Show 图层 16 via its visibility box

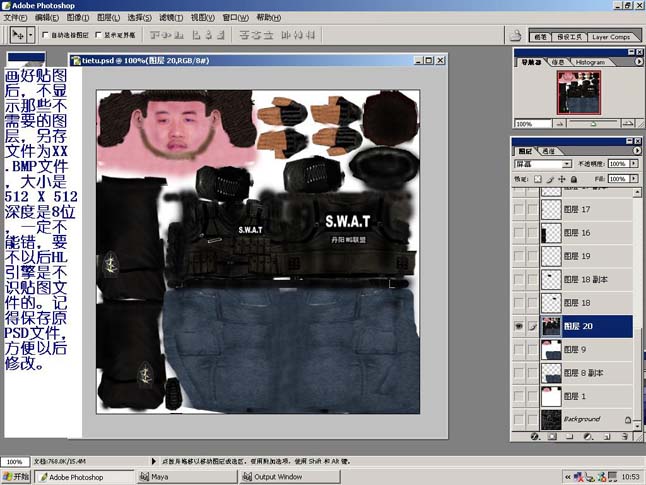519,233
